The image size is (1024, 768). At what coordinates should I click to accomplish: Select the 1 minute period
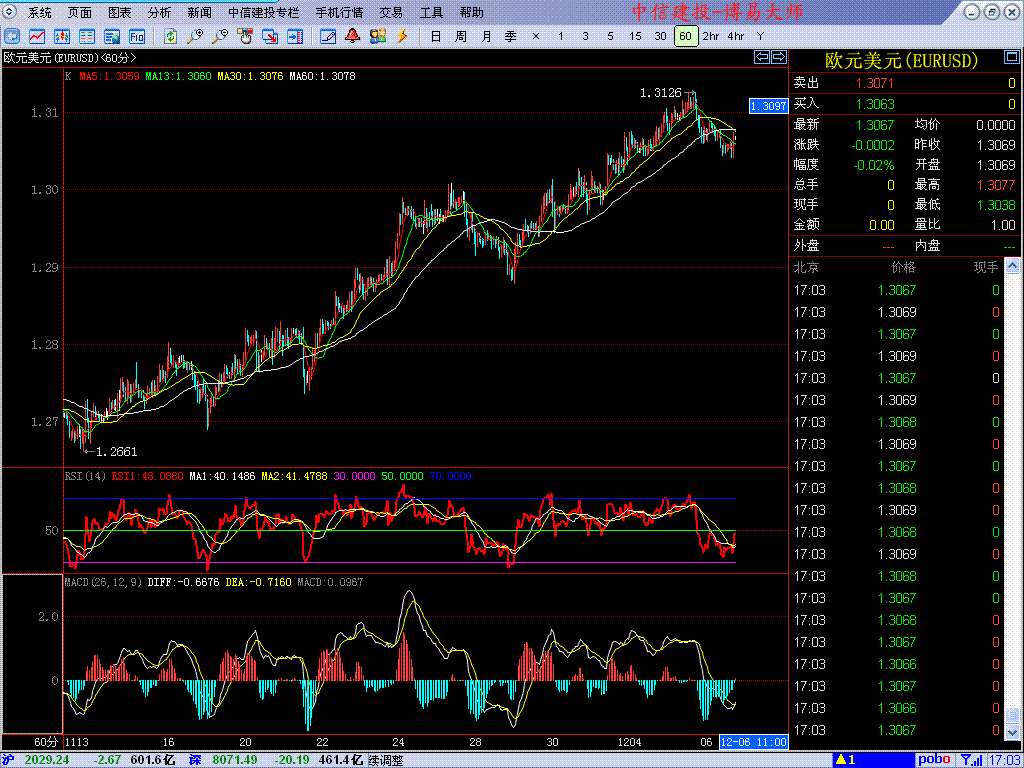pos(560,37)
